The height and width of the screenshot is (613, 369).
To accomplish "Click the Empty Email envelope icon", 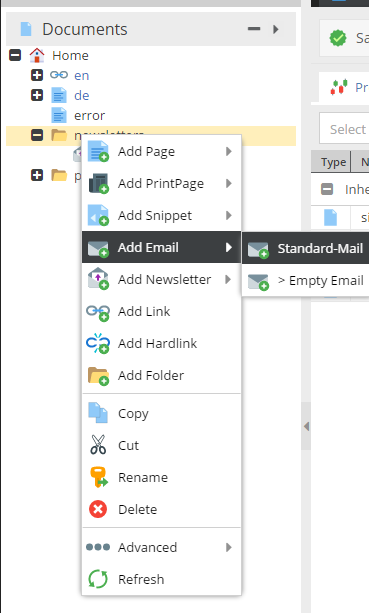I will [x=258, y=281].
